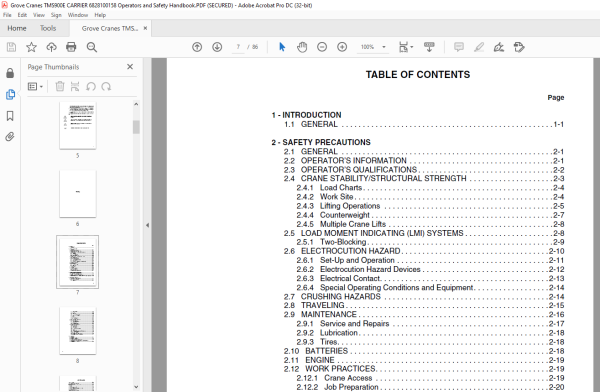Image resolution: width=600 pixels, height=392 pixels.
Task: Select the Hand pan tool
Action: click(x=302, y=47)
